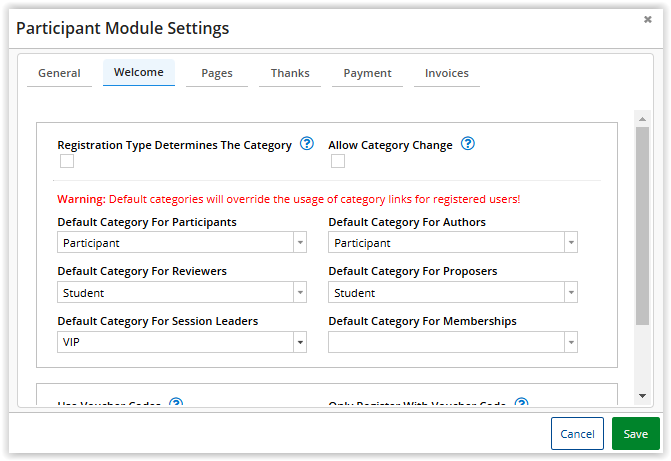Expand Default Category For Authors dropdown arrow
This screenshot has width=671, height=461.
[x=571, y=243]
